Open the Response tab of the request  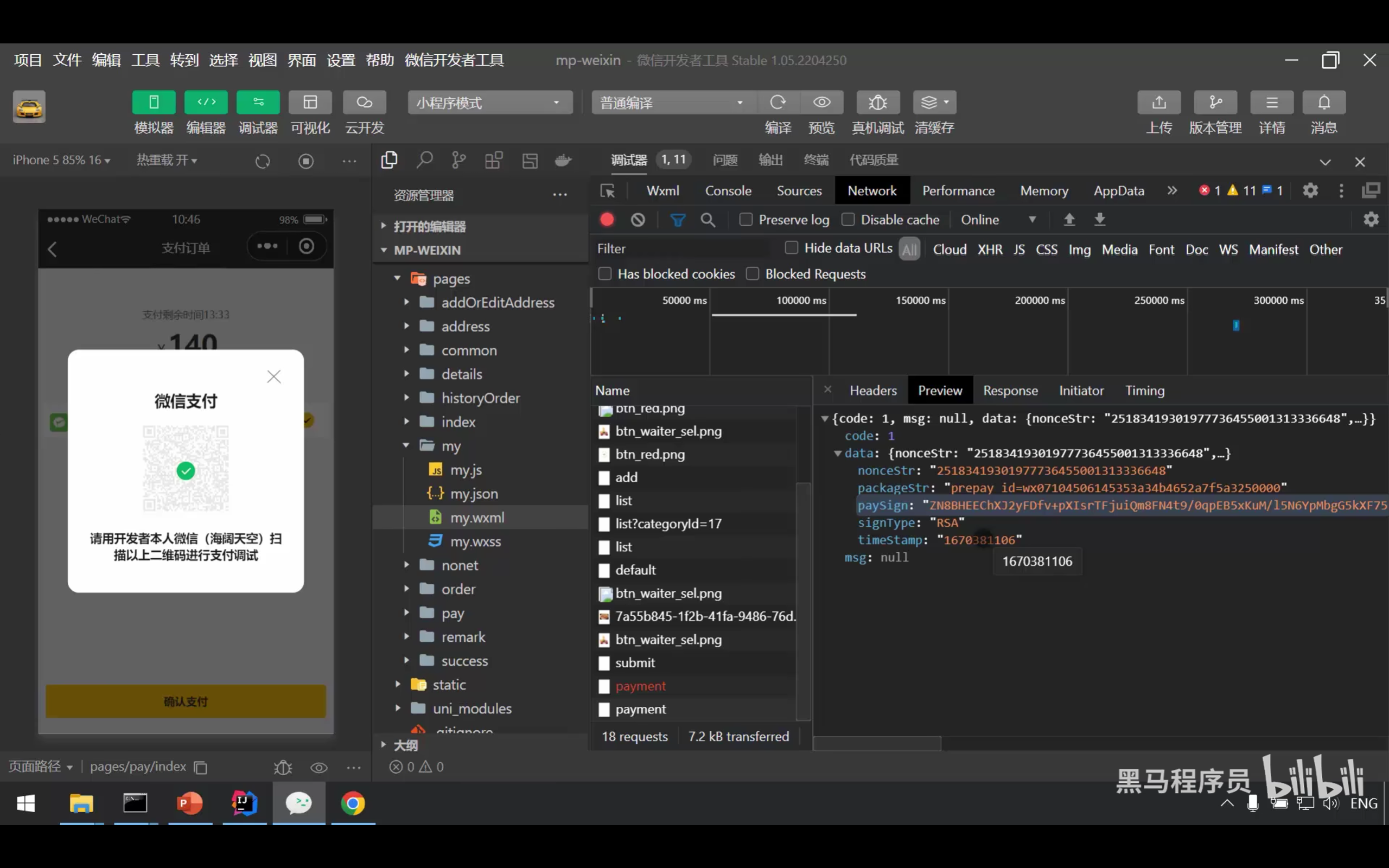1010,391
